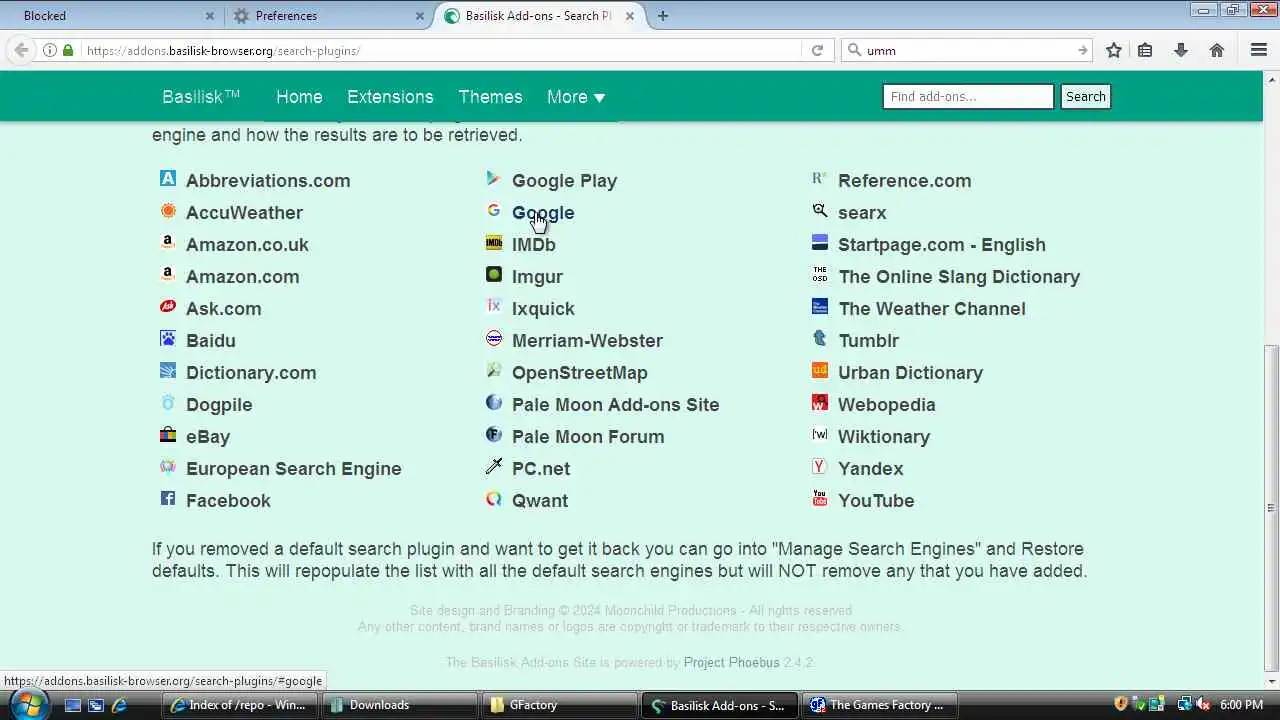Open the Pale Moon Add-ons Site link

pos(615,405)
